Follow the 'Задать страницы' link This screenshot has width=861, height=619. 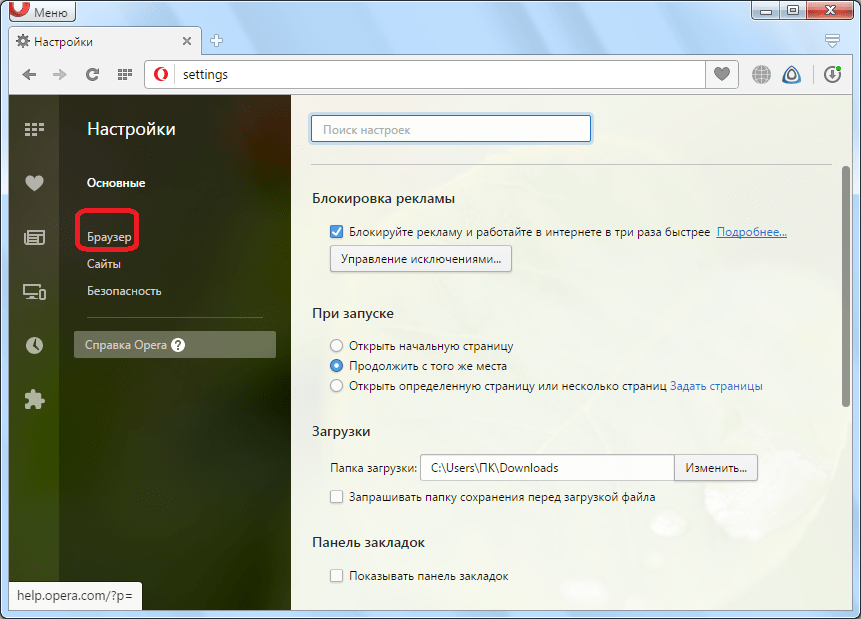tap(716, 386)
